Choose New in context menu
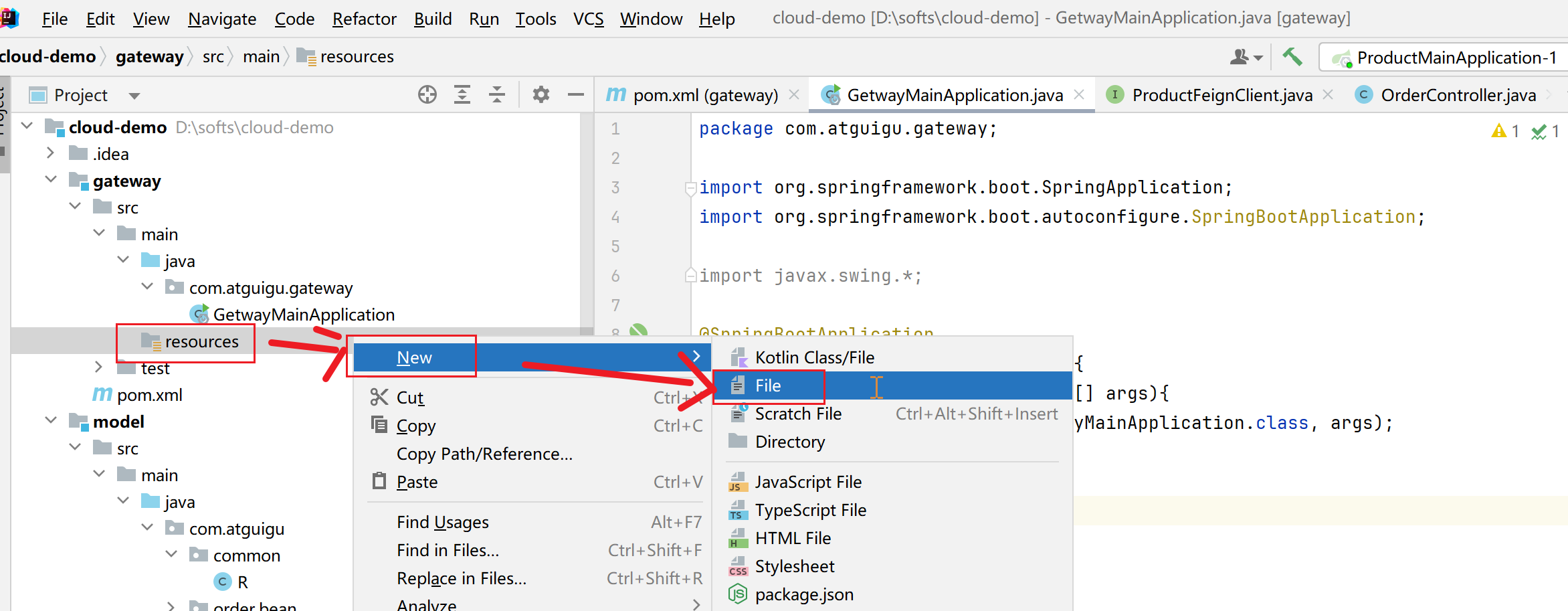1568x611 pixels. click(x=532, y=357)
